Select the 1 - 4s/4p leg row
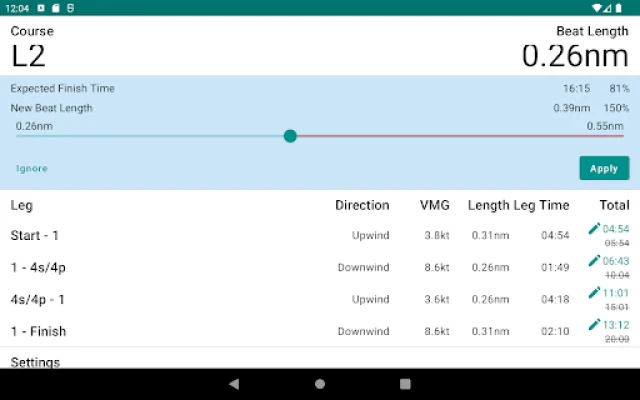The width and height of the screenshot is (640, 400). point(38,268)
